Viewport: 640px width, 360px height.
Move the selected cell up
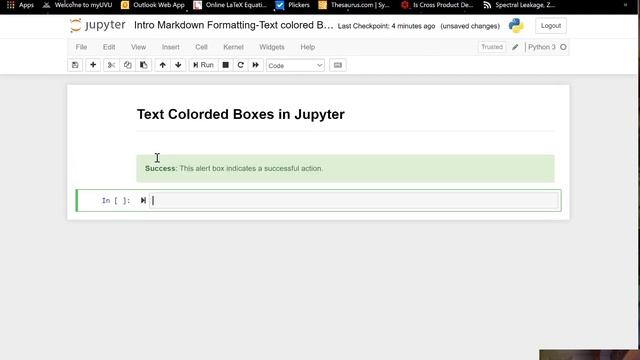pos(162,65)
